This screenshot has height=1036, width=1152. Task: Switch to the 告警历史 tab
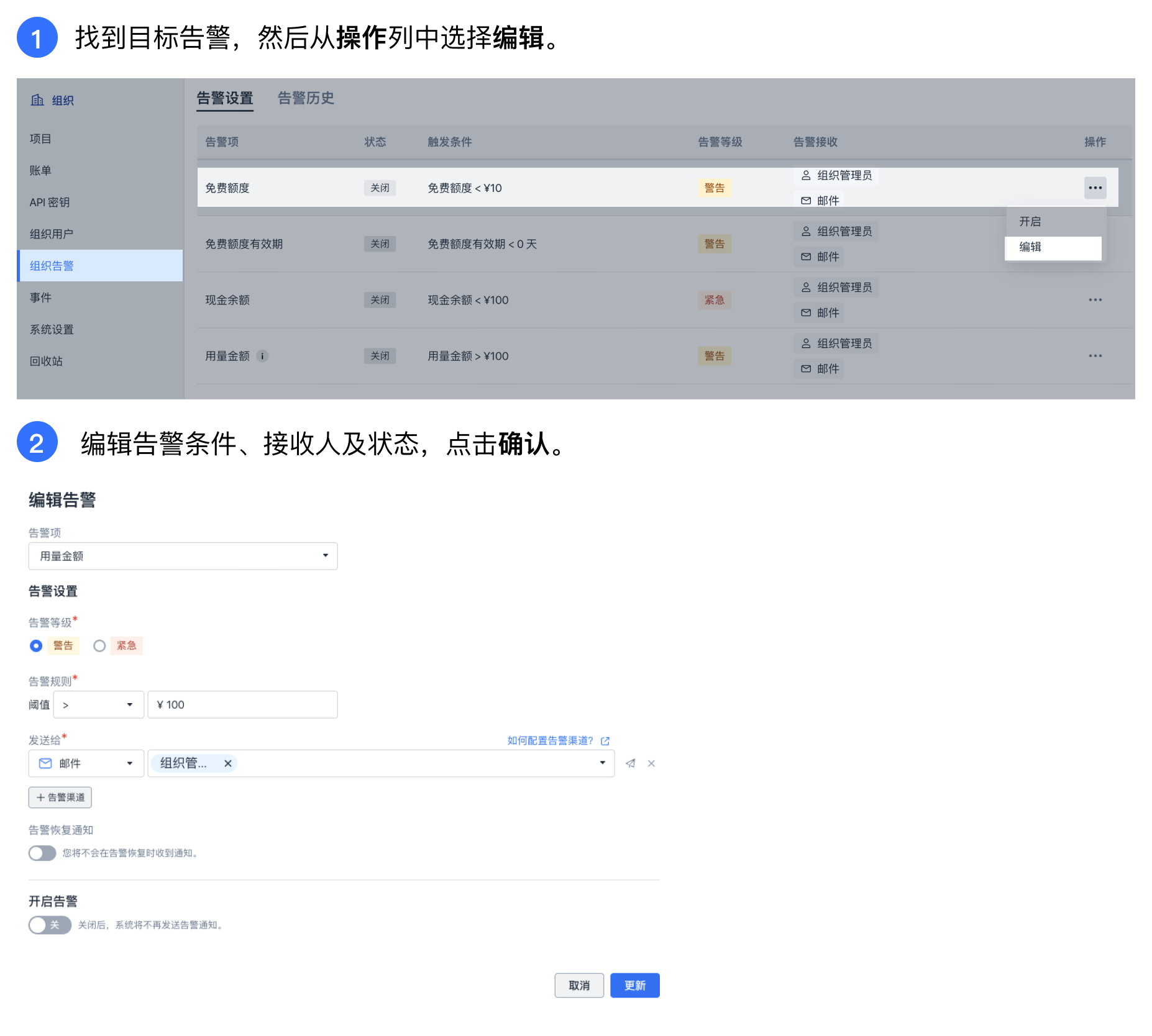(x=306, y=98)
